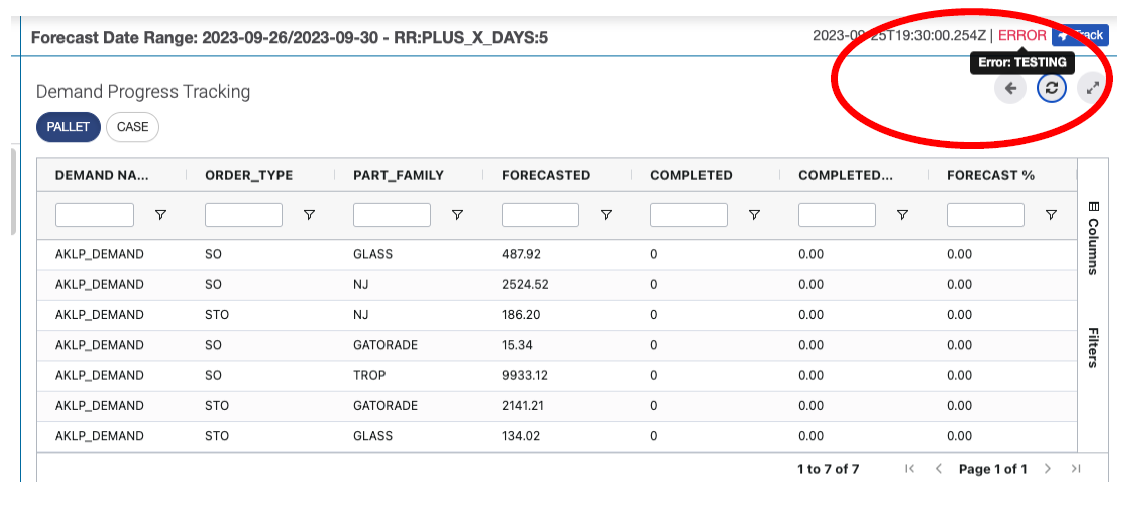Viewport: 1145px width, 516px height.
Task: Open filter icon for PART_FAMILY column
Action: 457,215
